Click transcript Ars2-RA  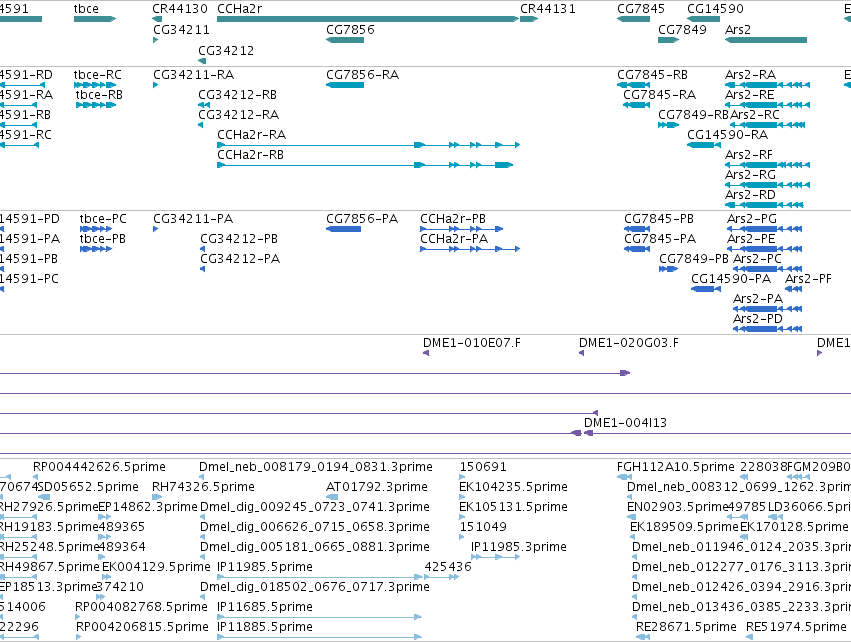click(751, 74)
